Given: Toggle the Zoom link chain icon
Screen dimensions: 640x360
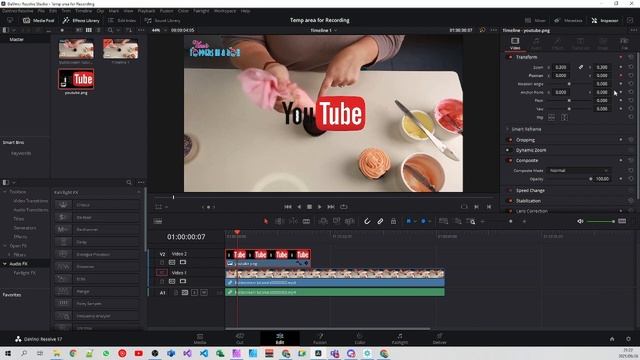Looking at the screenshot, I should tap(580, 67).
